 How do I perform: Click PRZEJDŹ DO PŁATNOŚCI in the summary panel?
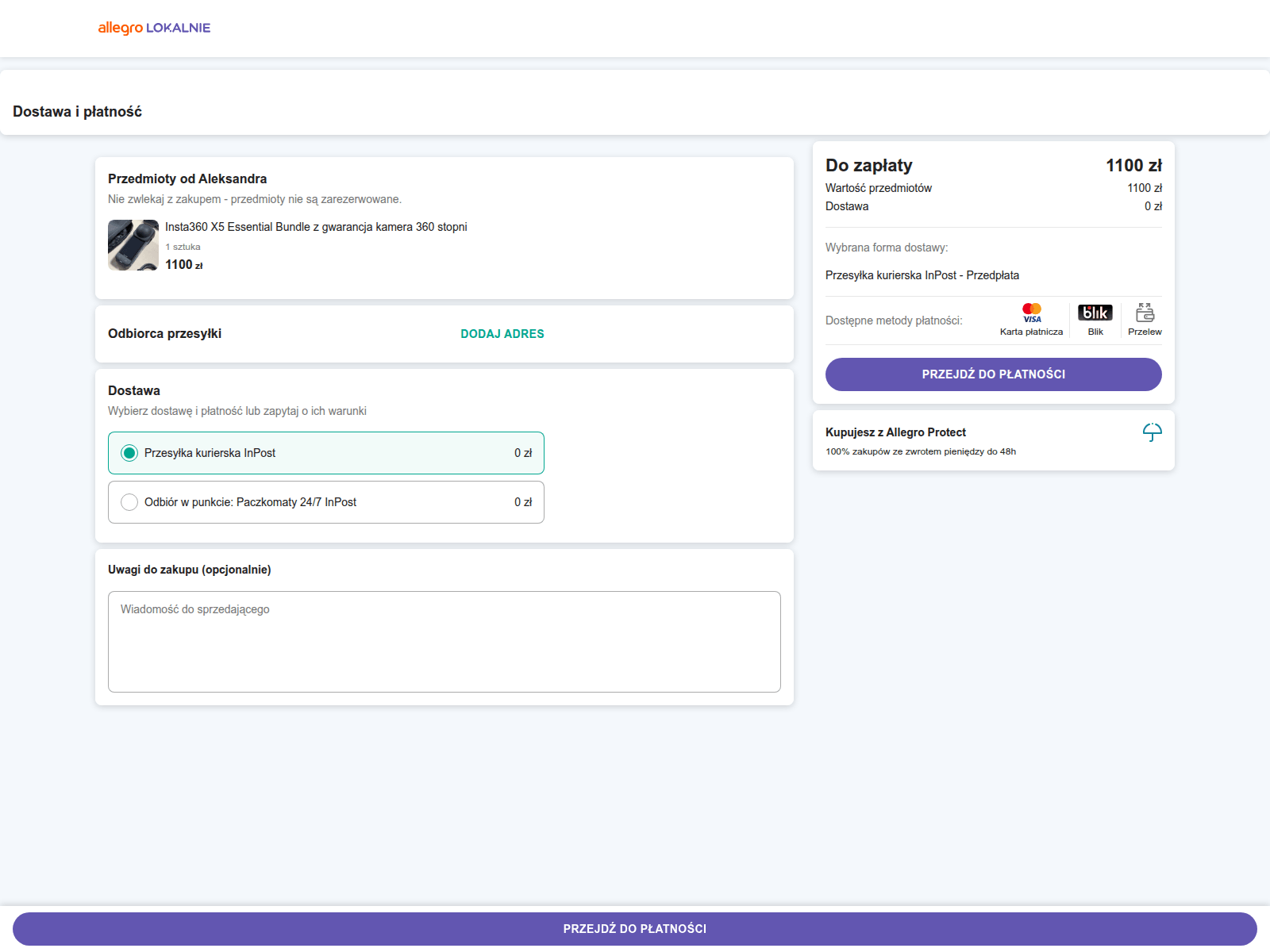pyautogui.click(x=994, y=374)
